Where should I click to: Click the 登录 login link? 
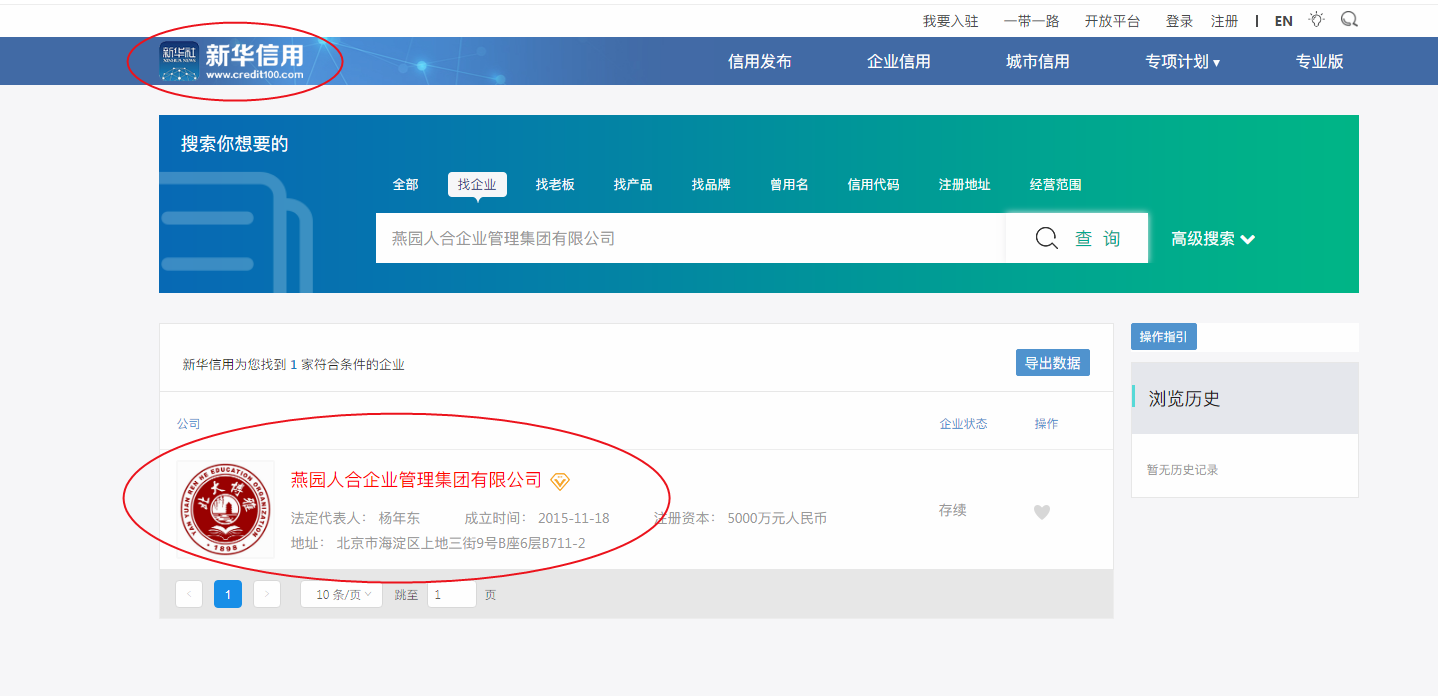pos(1179,21)
